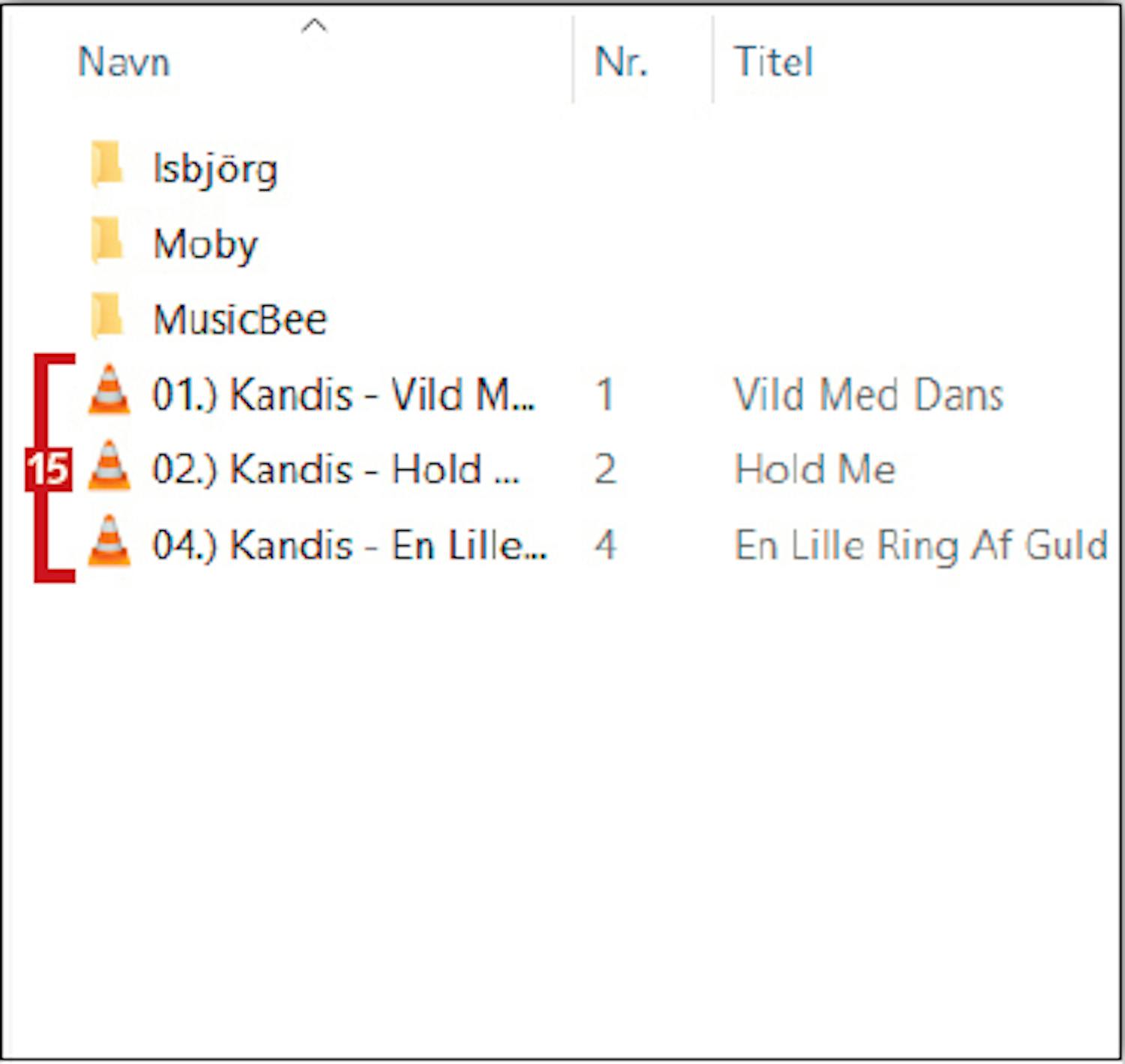Click the sort arrow above Navn
Image resolution: width=1125 pixels, height=1064 pixels.
313,27
